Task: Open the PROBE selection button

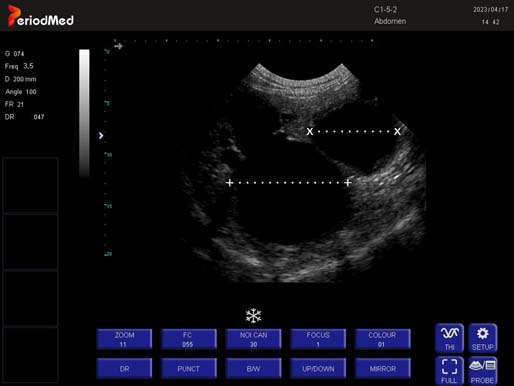Action: point(483,371)
